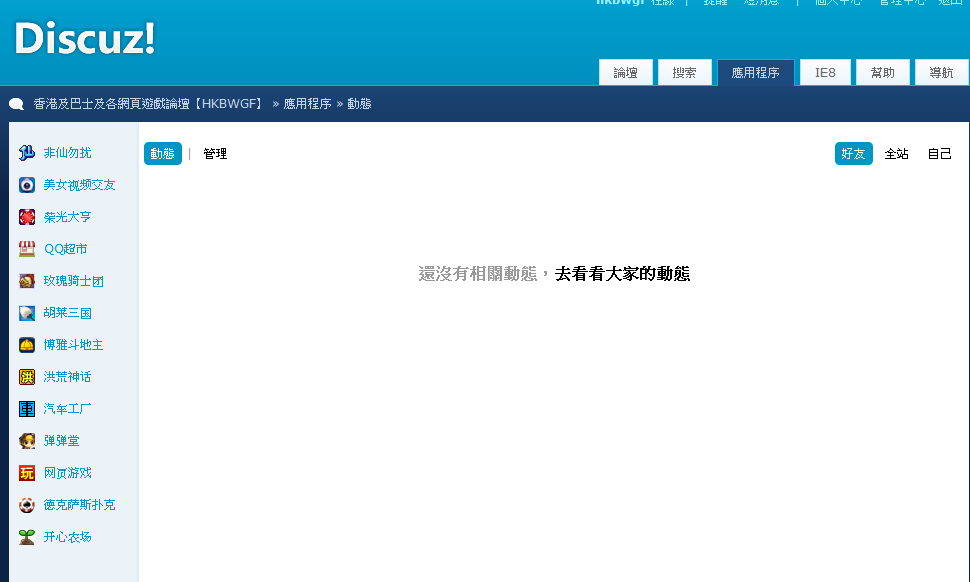970x582 pixels.
Task: Filter feed by 全站
Action: point(896,154)
